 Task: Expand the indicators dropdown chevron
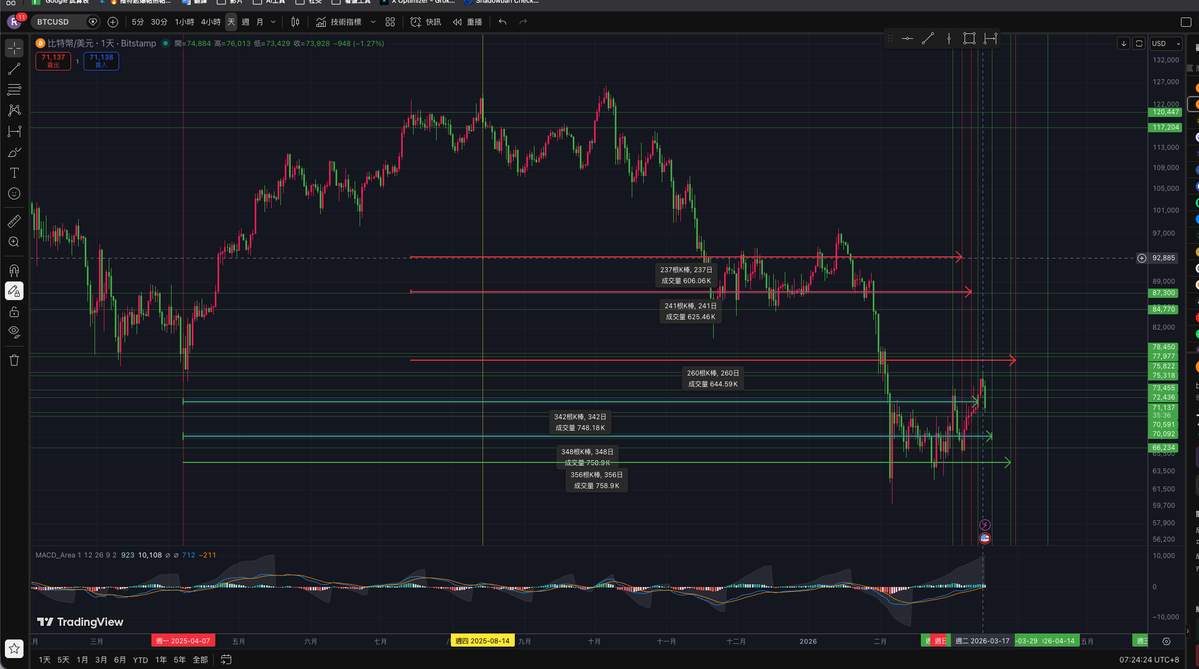(373, 22)
